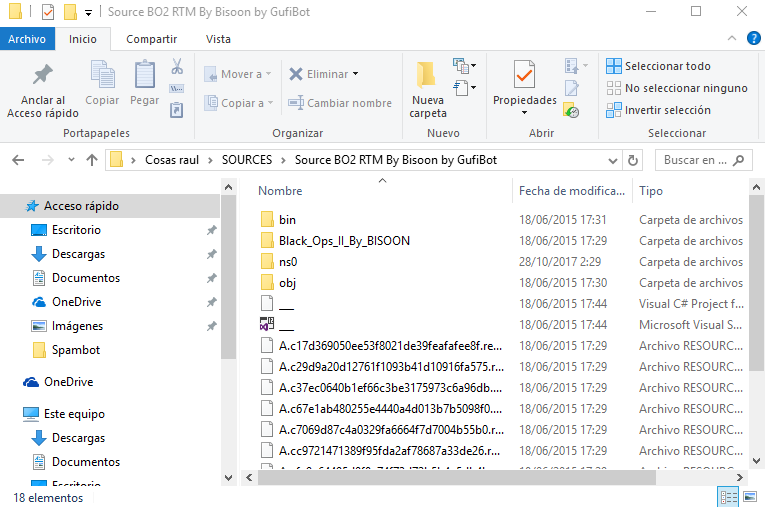The width and height of the screenshot is (765, 507).
Task: Open the Abrir dropdown icon
Action: point(576,65)
